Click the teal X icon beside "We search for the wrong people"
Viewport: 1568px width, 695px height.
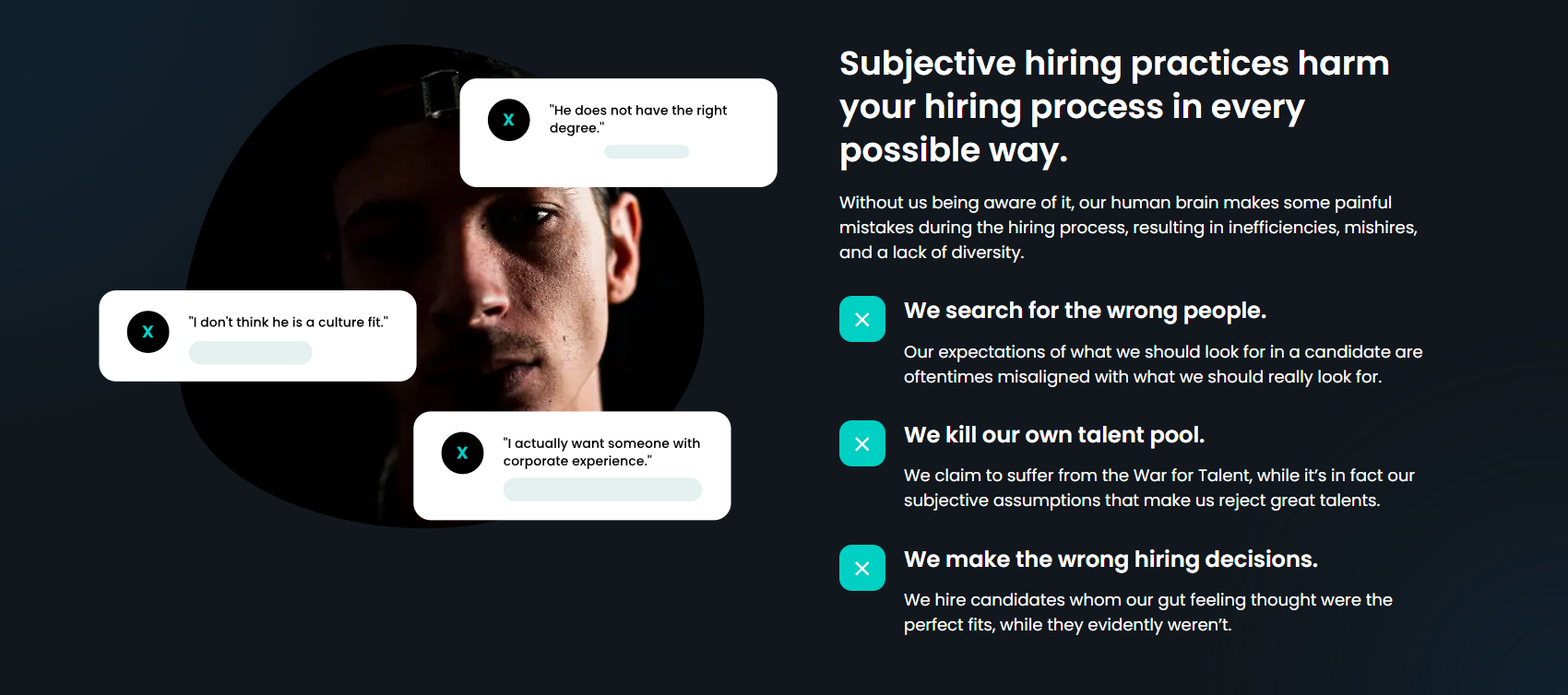coord(861,319)
